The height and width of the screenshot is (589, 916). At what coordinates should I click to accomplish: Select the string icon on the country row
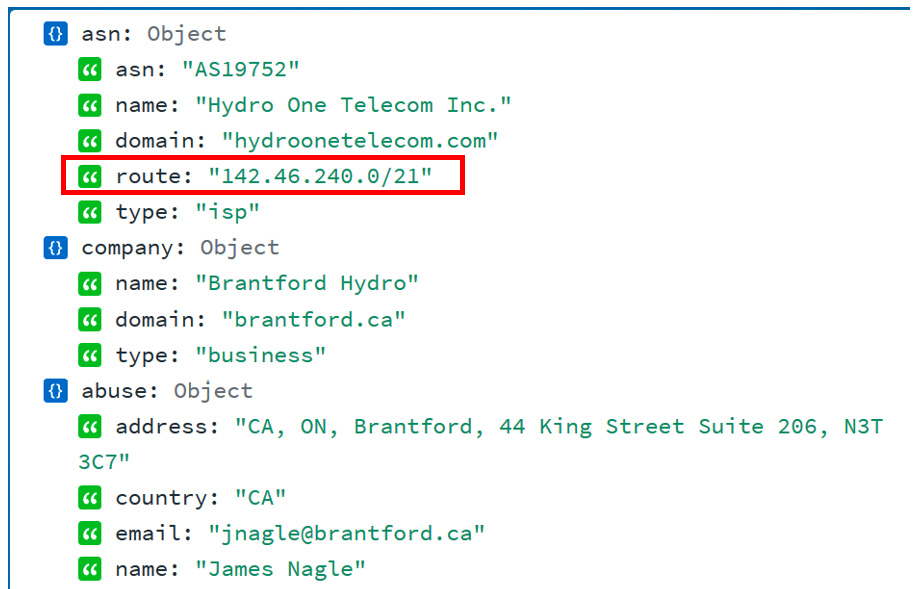[90, 498]
